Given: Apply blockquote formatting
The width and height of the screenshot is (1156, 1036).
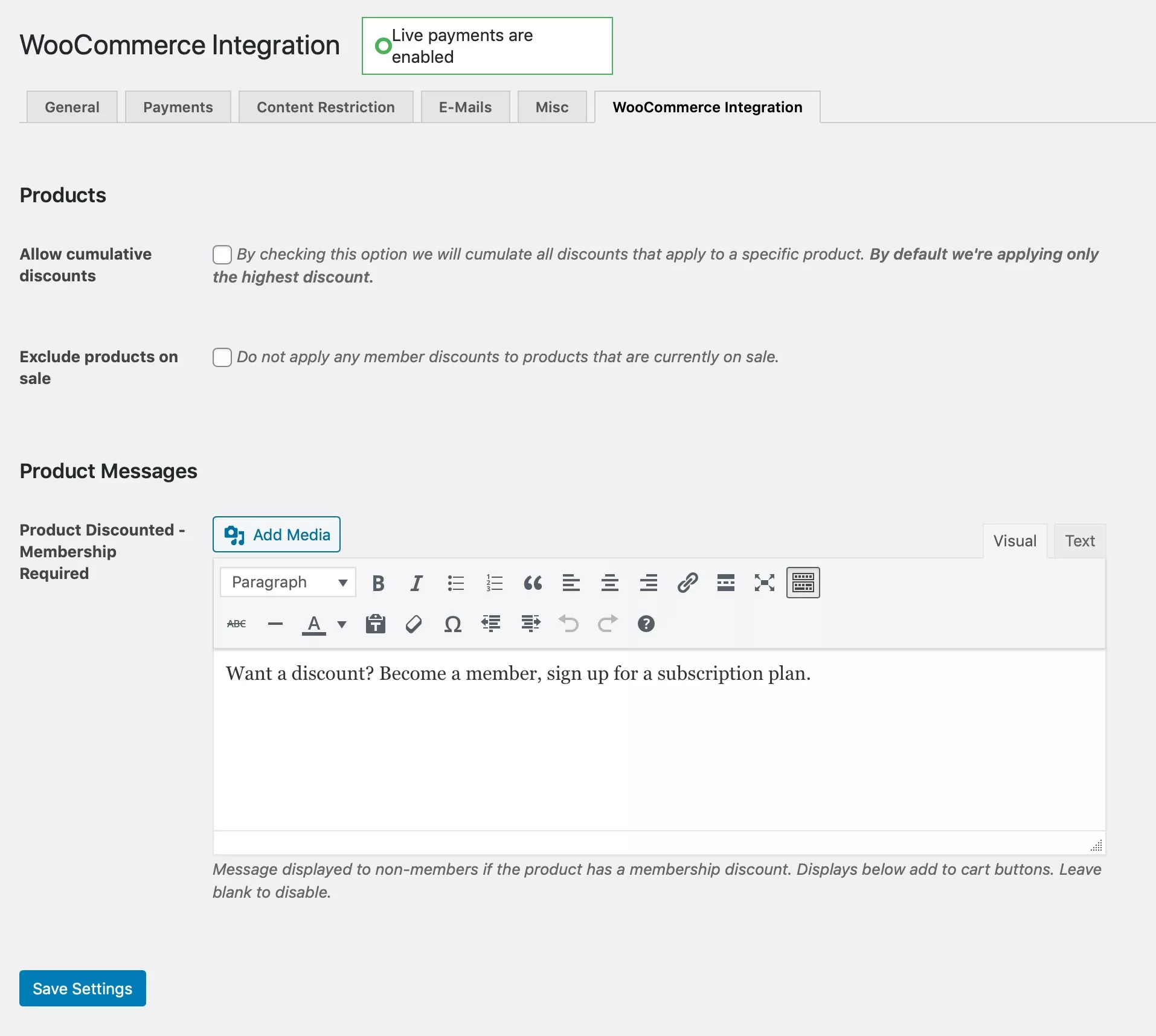Looking at the screenshot, I should pos(533,583).
